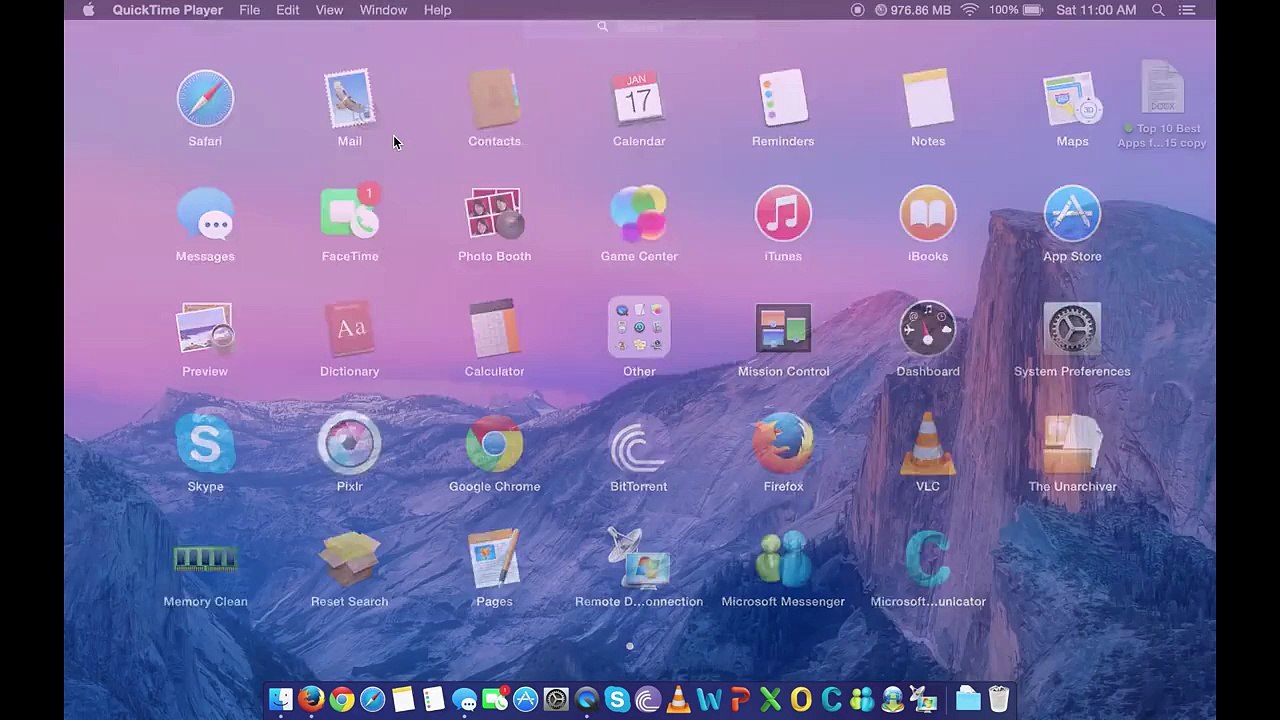The image size is (1280, 720).
Task: Launch Photo Booth
Action: 494,214
